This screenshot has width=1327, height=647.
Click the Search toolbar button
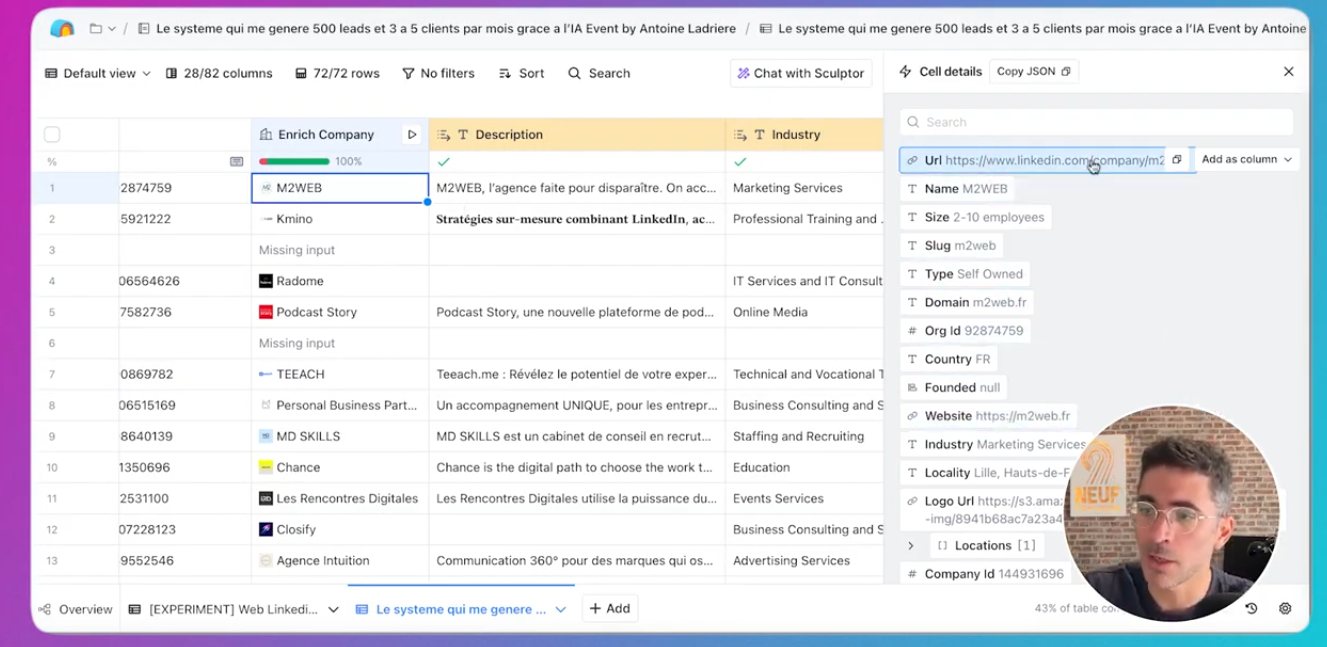[x=599, y=73]
